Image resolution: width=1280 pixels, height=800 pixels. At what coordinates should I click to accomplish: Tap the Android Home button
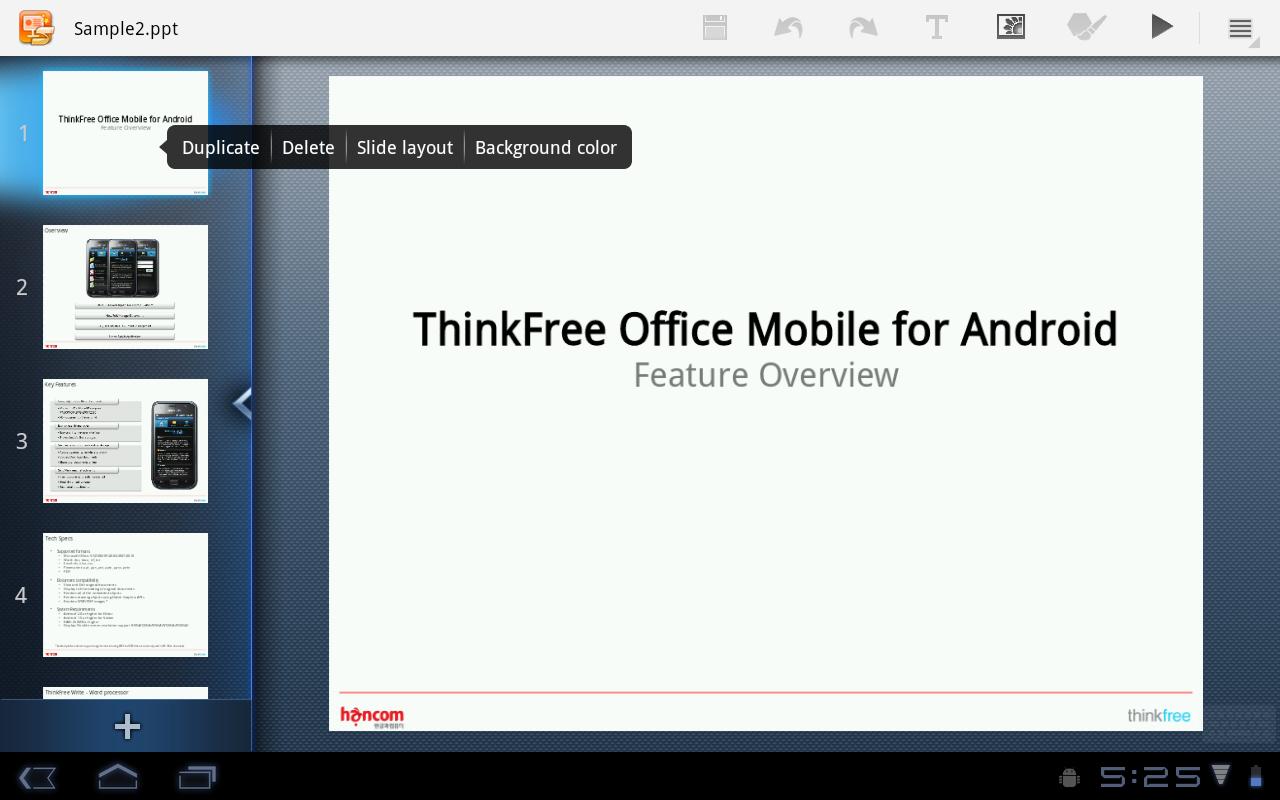[x=117, y=777]
